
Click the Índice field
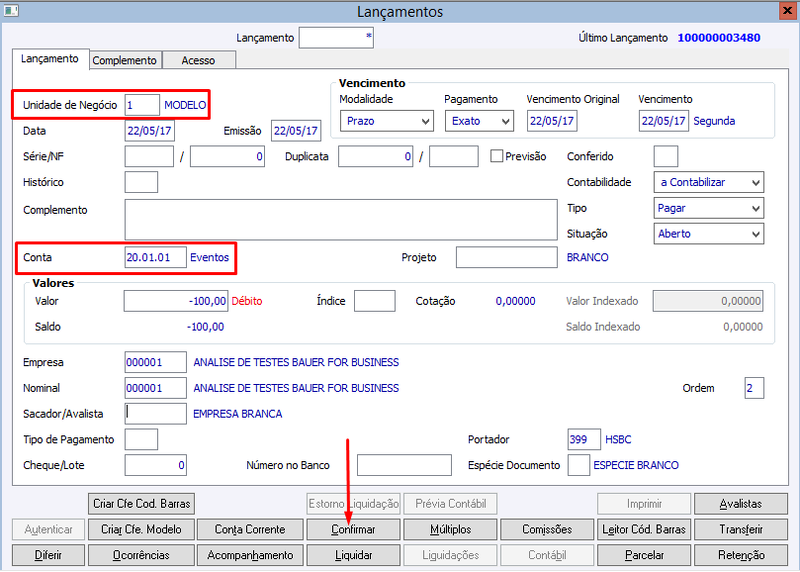click(374, 301)
